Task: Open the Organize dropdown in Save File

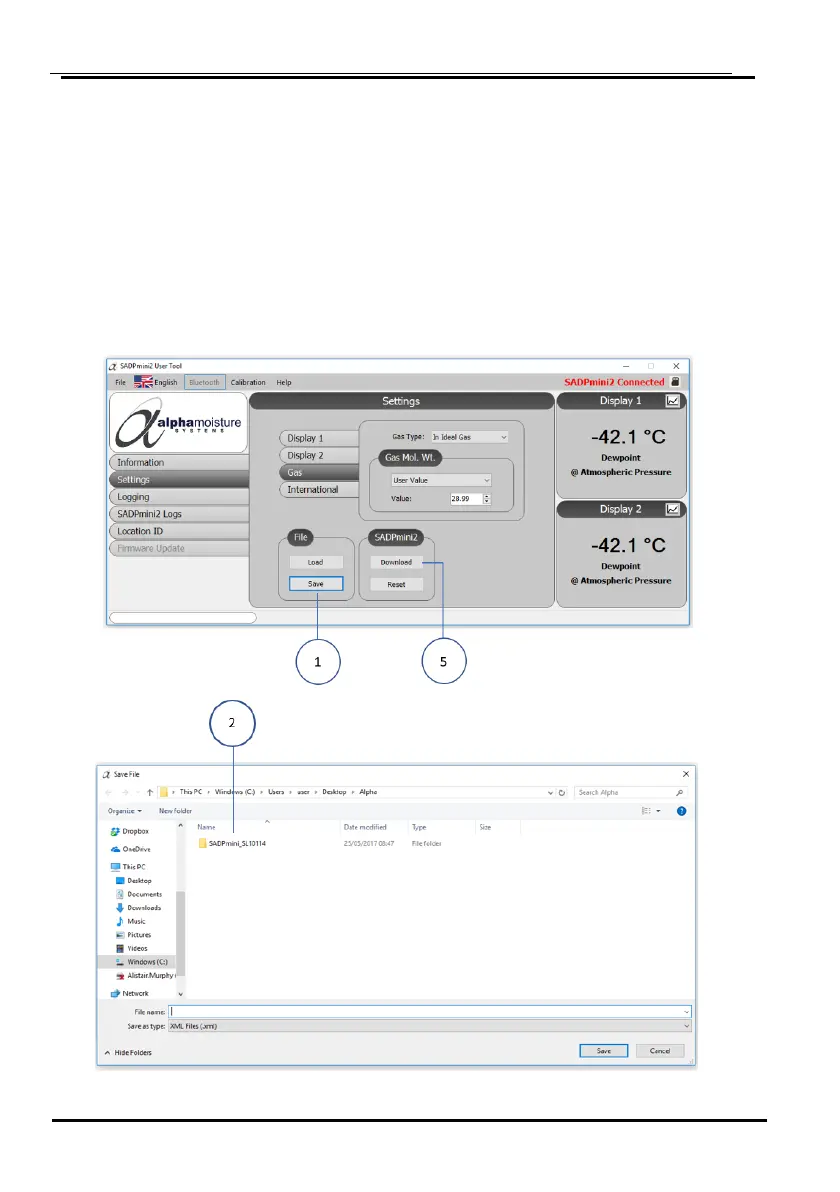Action: coord(125,811)
